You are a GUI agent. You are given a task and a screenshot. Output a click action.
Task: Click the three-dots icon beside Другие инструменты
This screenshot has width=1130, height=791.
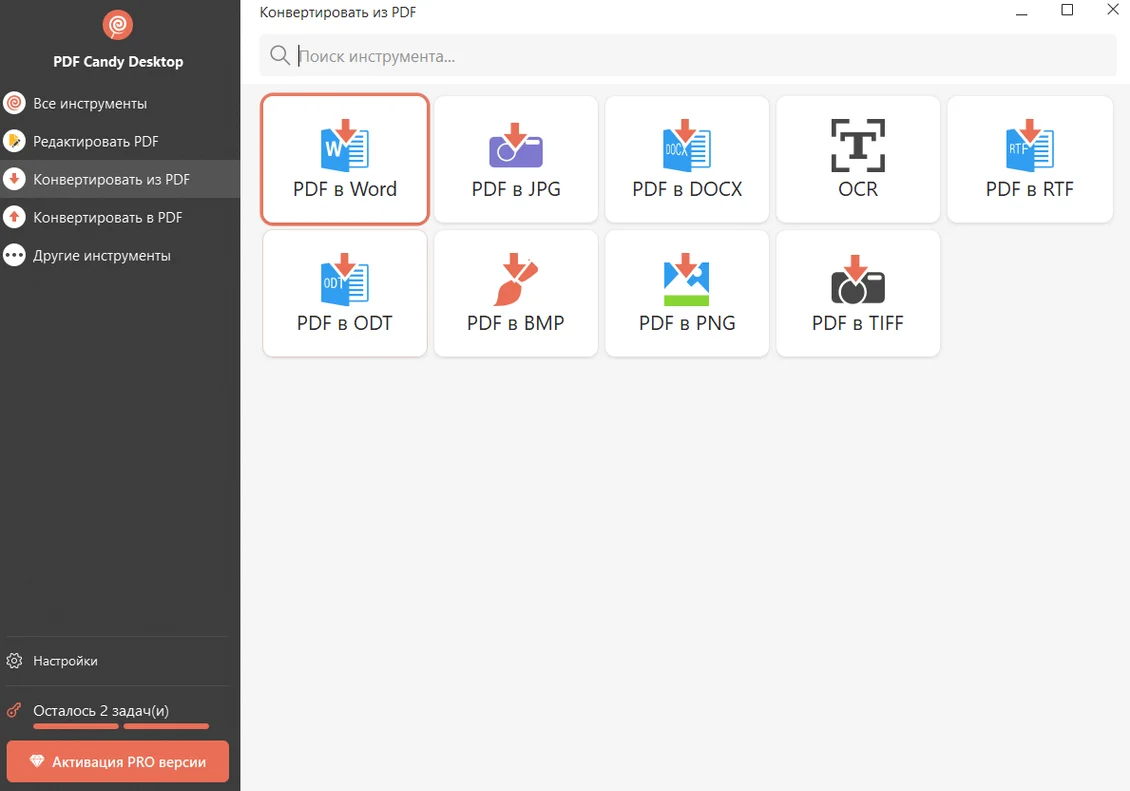[x=14, y=255]
